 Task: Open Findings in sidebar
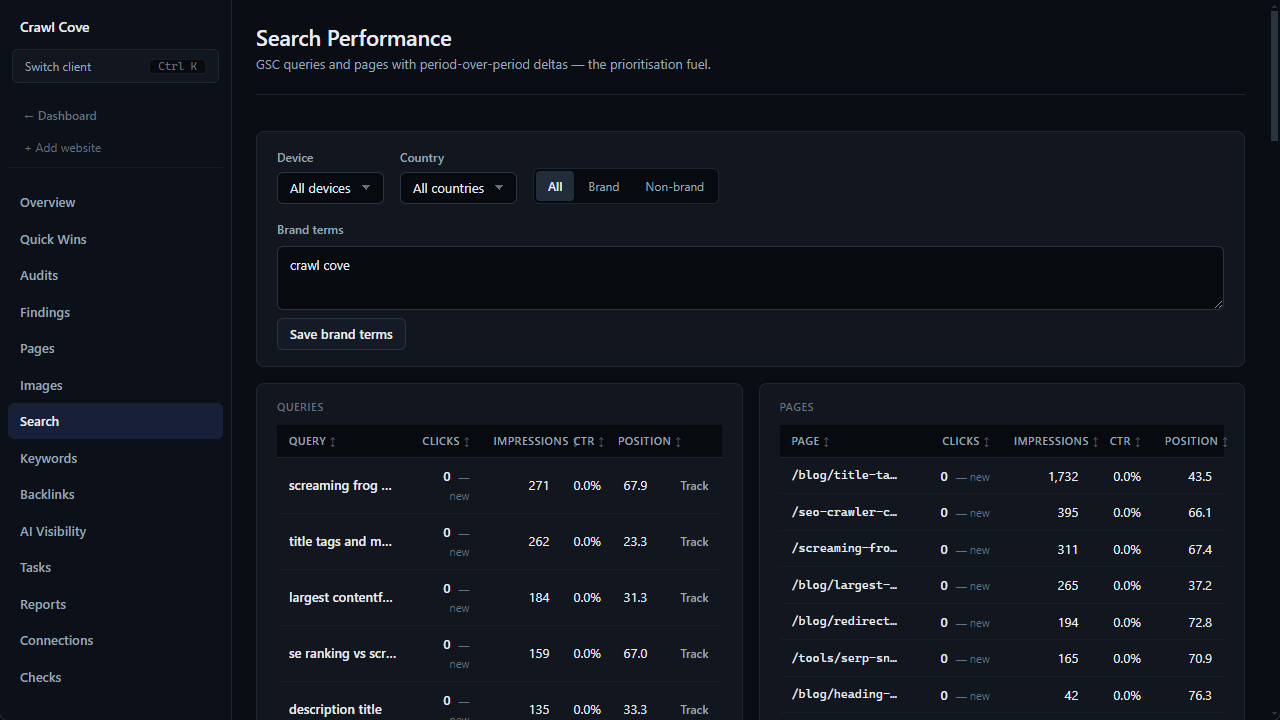point(115,312)
